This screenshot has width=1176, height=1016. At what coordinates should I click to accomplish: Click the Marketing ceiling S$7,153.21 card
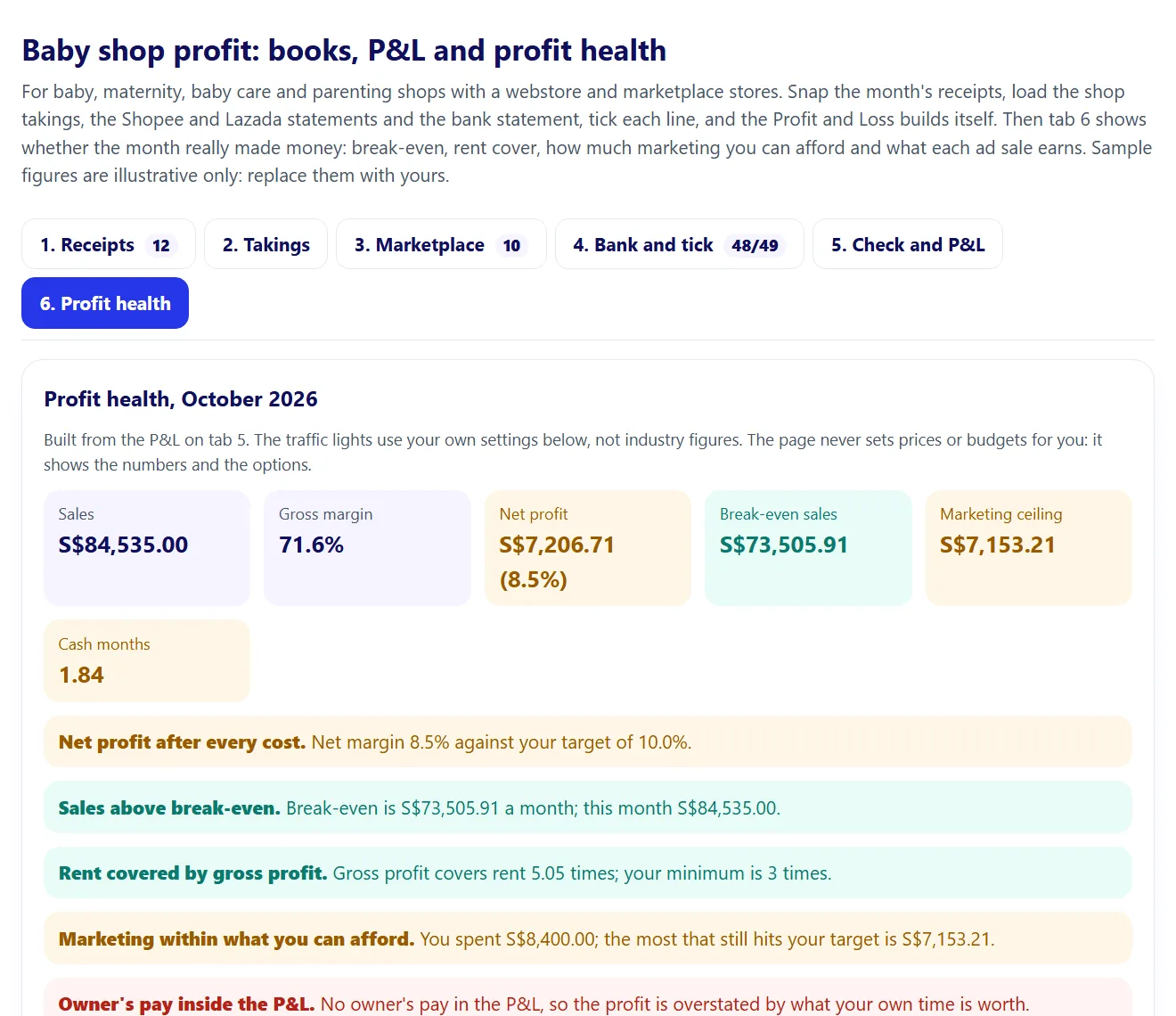pos(1029,548)
